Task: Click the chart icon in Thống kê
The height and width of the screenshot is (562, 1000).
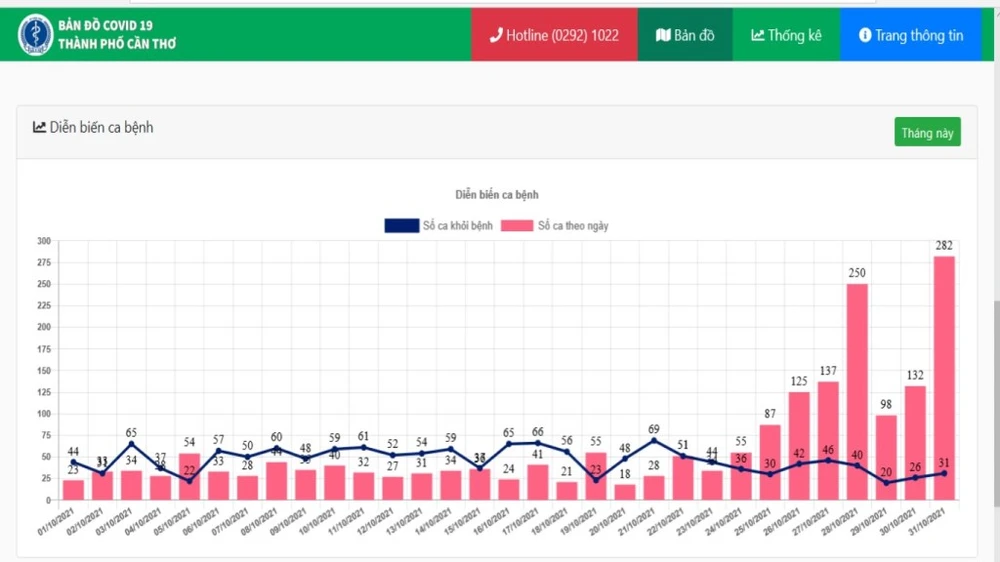Action: tap(758, 35)
